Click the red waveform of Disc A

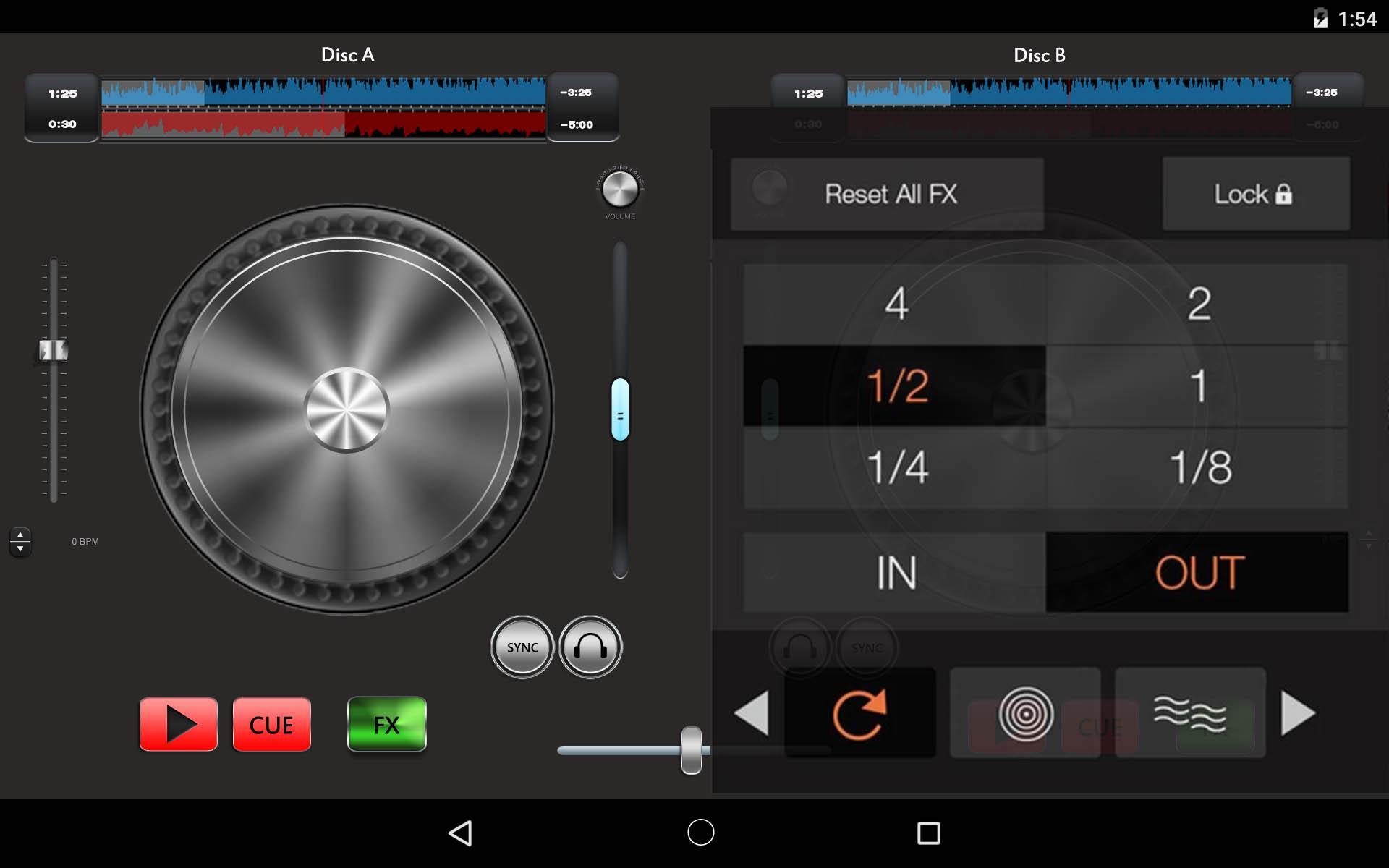323,124
